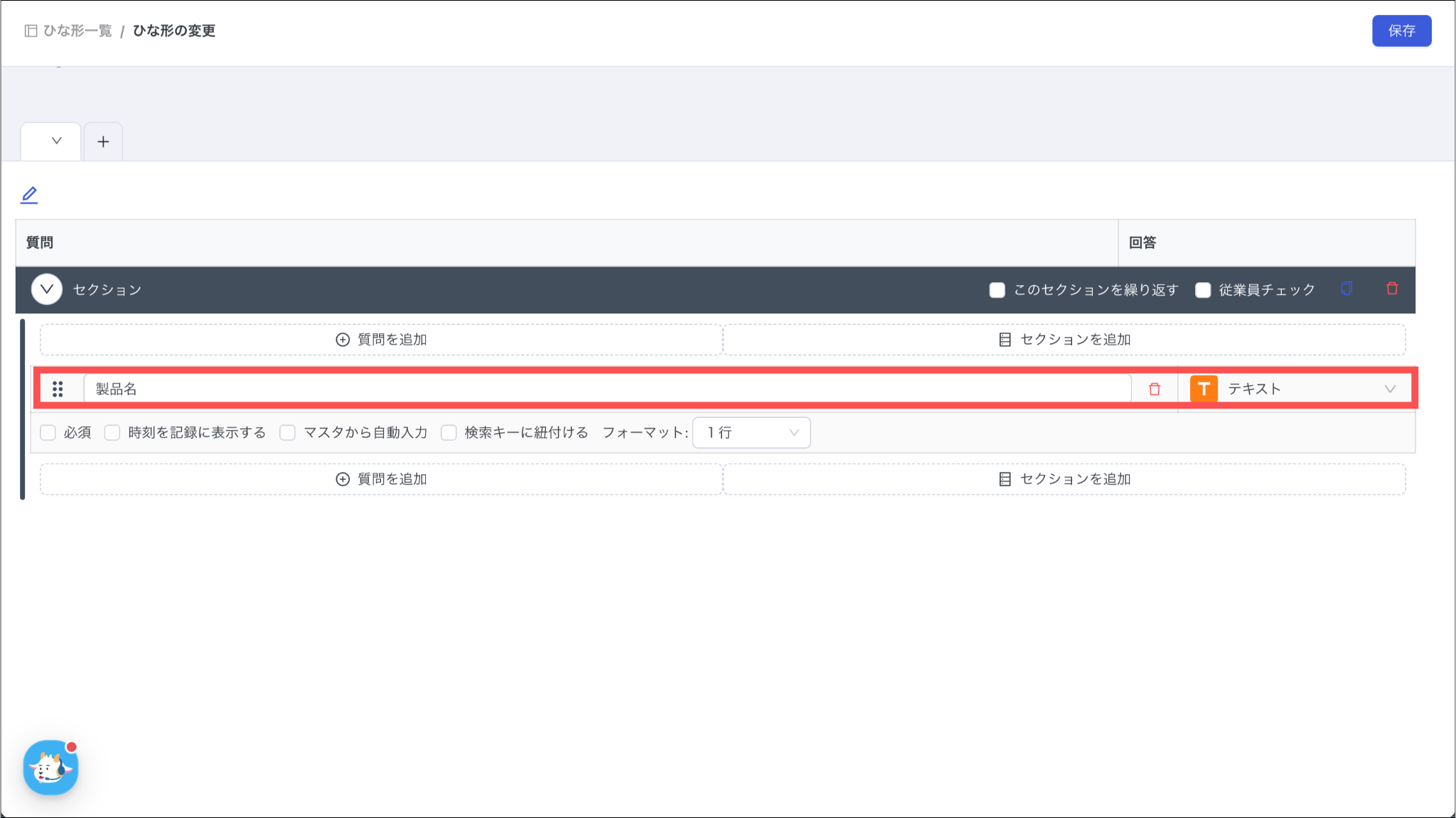Open the フォーマット 1行 dropdown
Viewport: 1456px width, 818px height.
point(751,433)
